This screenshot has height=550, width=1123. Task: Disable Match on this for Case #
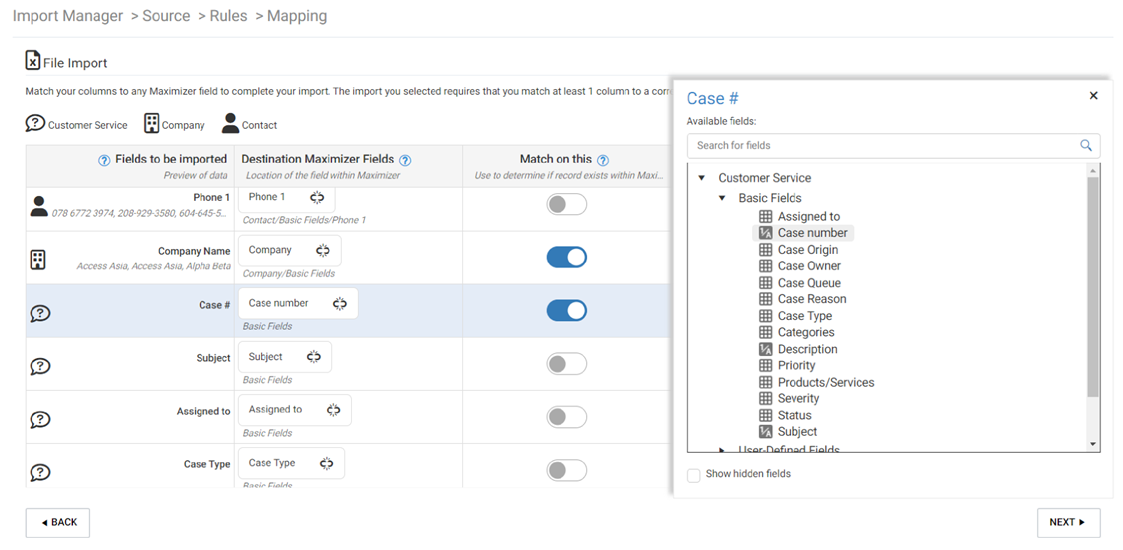(x=567, y=310)
